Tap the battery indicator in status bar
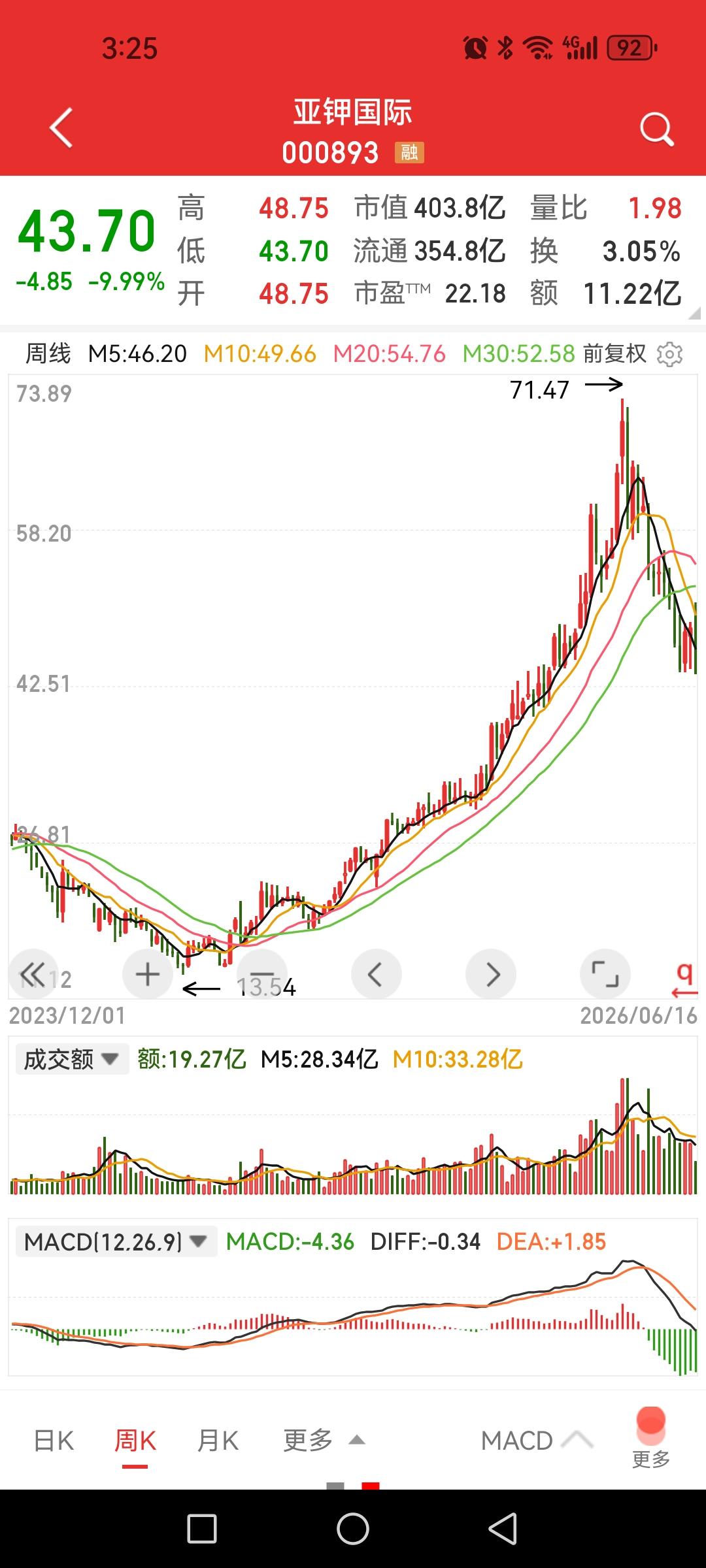This screenshot has height=1568, width=706. [x=632, y=48]
